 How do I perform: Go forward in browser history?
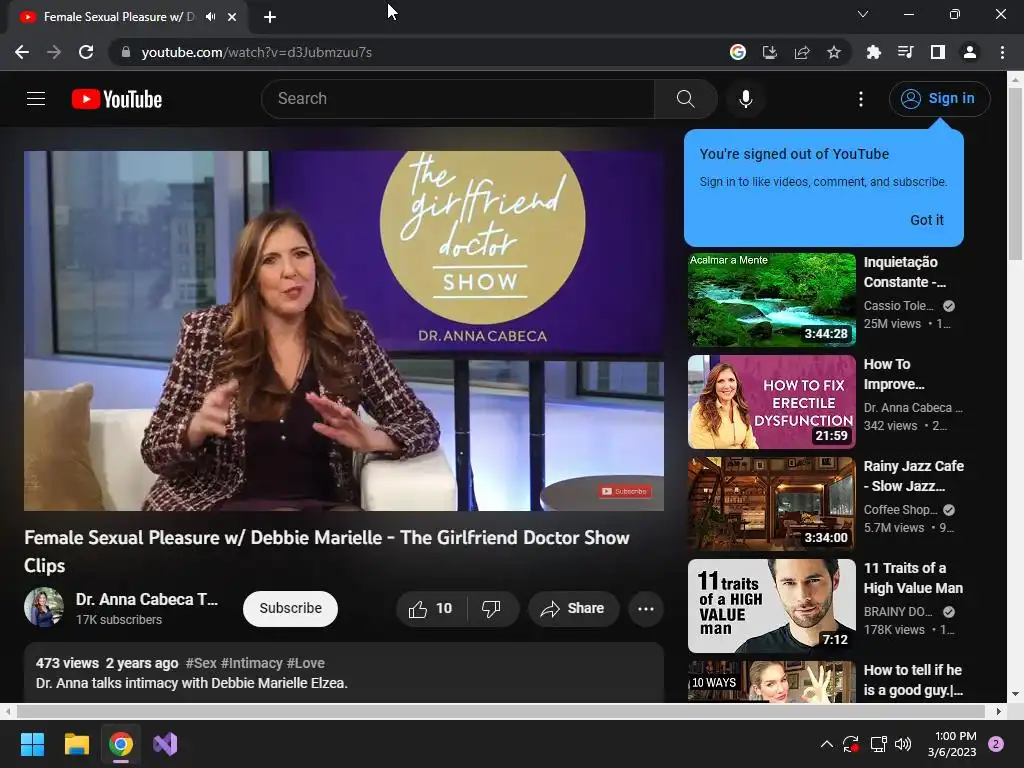click(54, 52)
